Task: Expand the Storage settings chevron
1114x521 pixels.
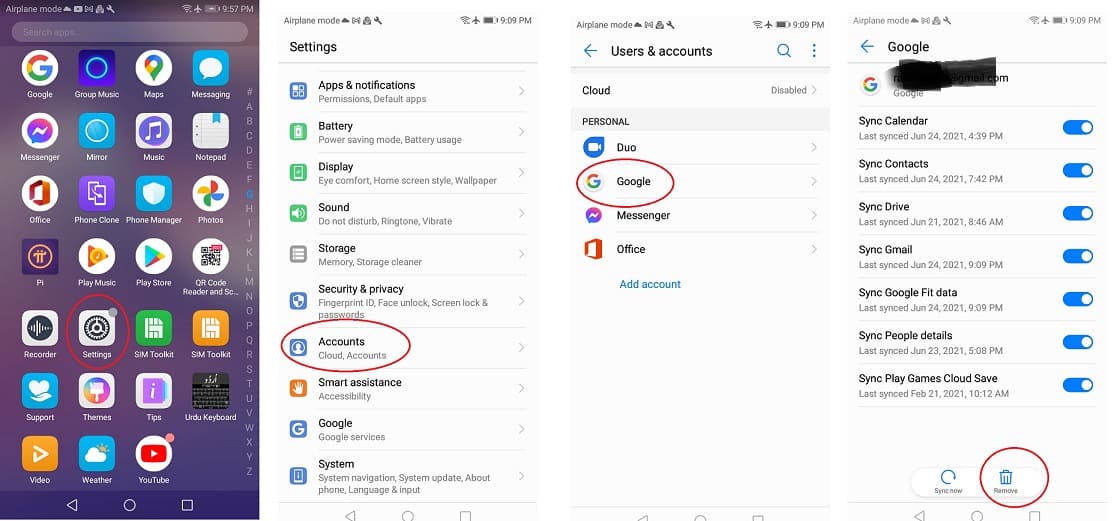Action: (522, 254)
